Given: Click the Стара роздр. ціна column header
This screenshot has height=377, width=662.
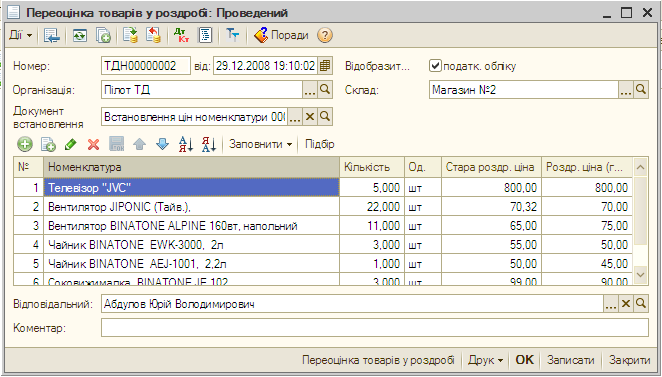Looking at the screenshot, I should tap(491, 167).
